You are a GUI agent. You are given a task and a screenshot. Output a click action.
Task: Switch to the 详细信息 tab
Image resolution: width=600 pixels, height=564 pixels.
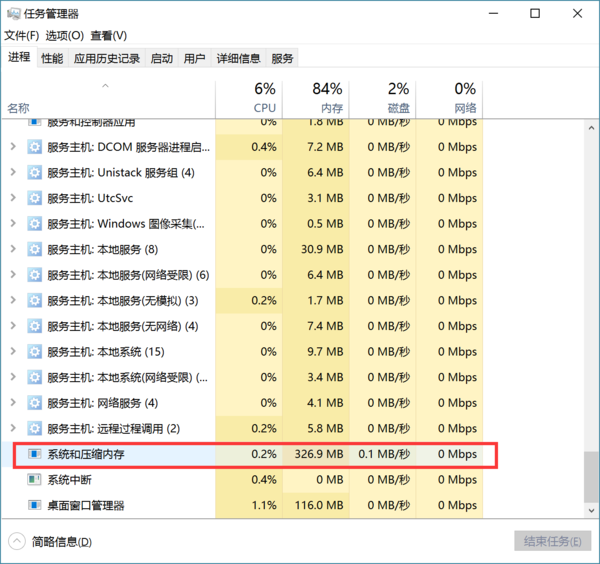(x=238, y=59)
